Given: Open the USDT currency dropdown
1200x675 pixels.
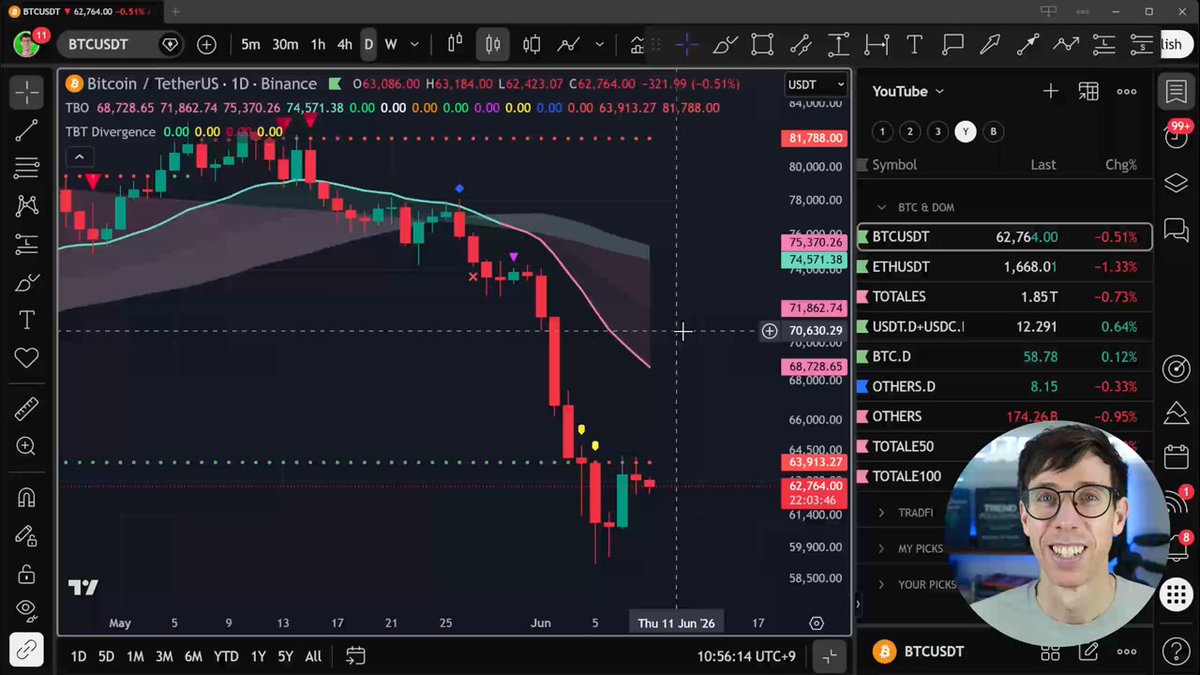Looking at the screenshot, I should tap(816, 84).
